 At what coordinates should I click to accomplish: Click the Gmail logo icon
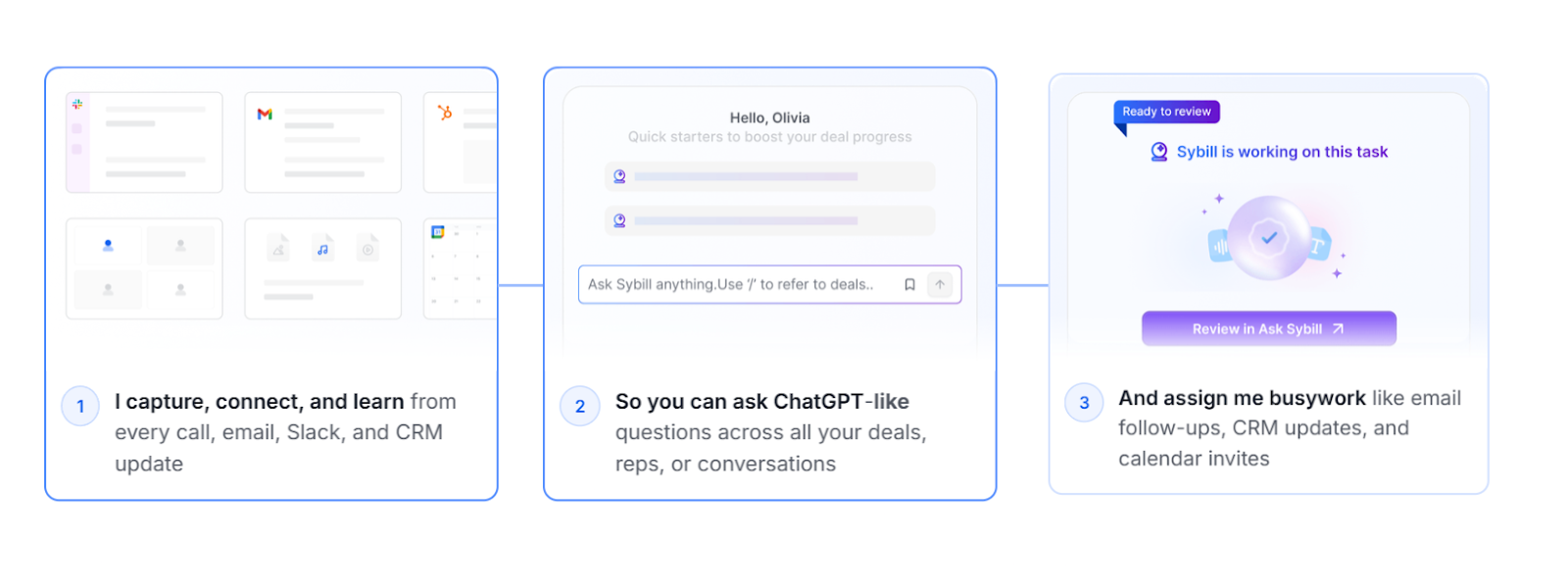265,114
